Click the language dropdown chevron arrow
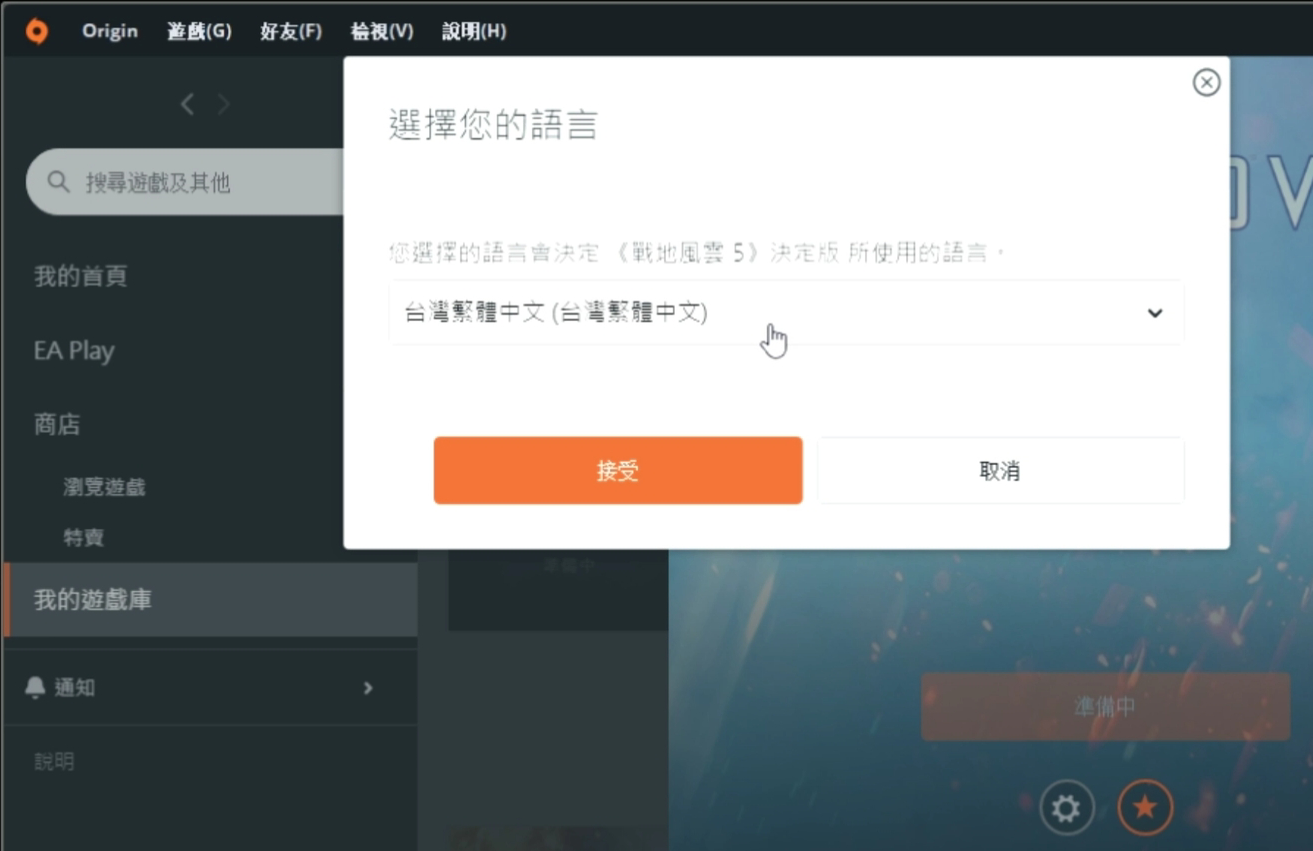Viewport: 1313px width, 851px height. coord(1155,313)
